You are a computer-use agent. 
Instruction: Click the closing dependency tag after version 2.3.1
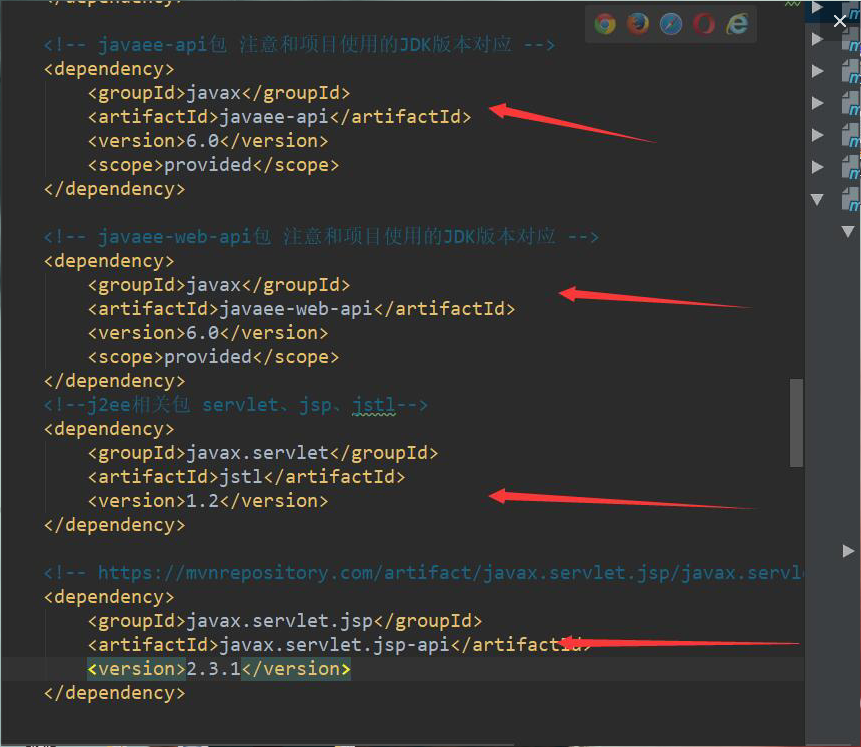pyautogui.click(x=115, y=693)
